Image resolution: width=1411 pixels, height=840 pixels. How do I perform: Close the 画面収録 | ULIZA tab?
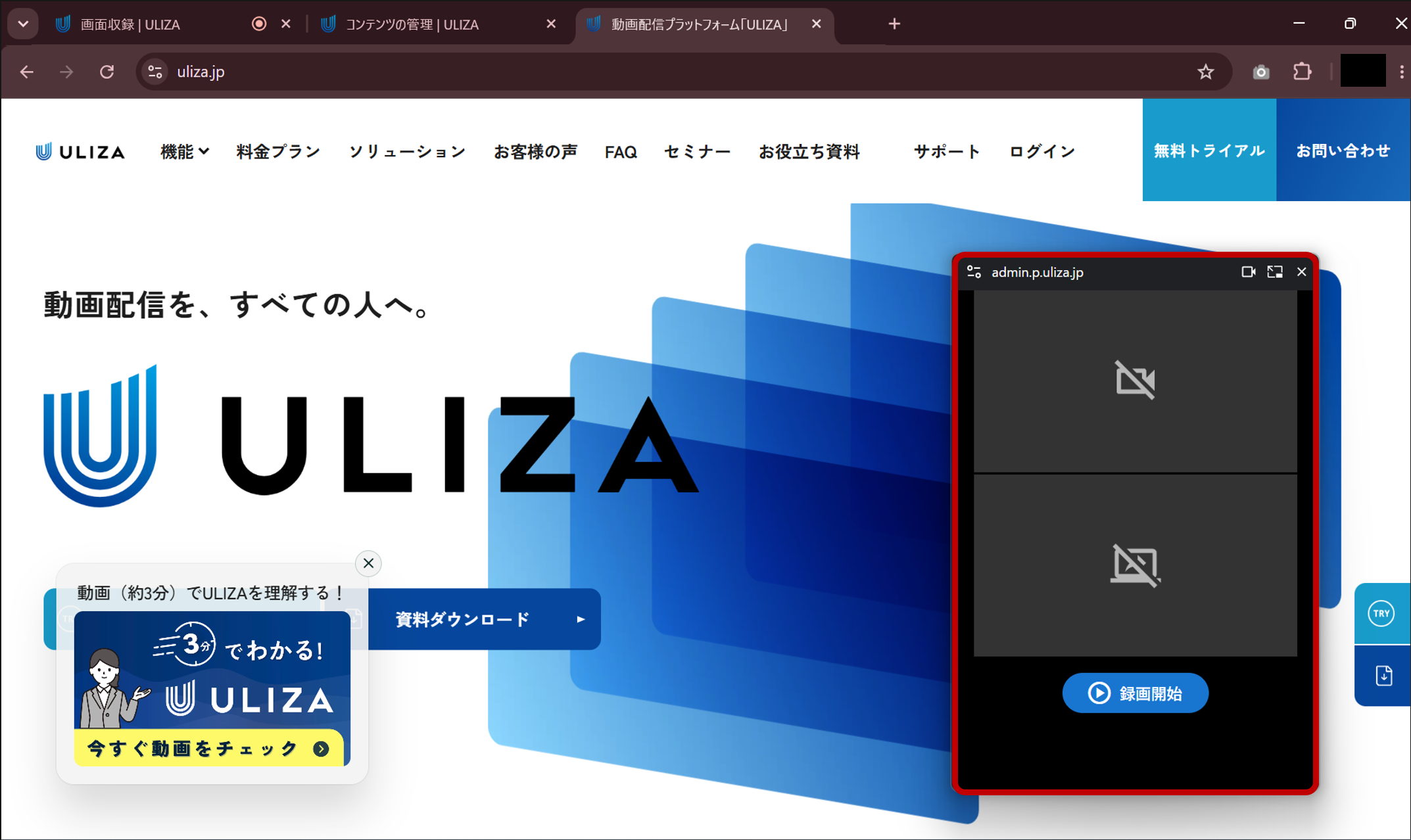pyautogui.click(x=286, y=24)
